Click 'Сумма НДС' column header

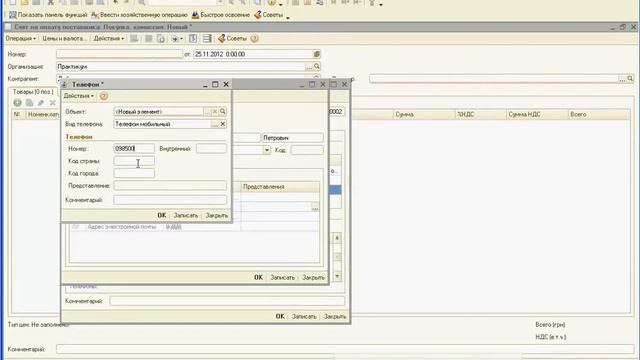537,114
